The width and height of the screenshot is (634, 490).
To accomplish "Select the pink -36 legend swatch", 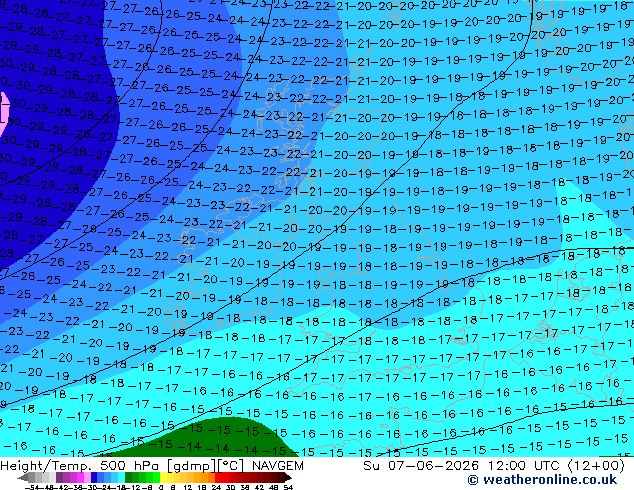I will coord(80,477).
